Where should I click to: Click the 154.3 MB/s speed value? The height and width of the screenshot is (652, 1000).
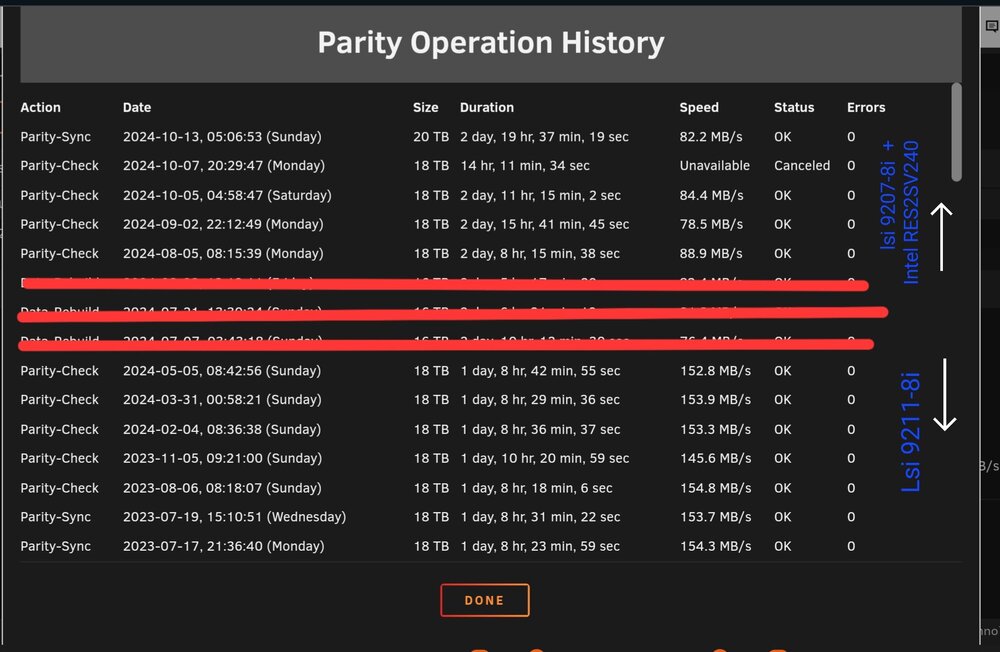(x=716, y=546)
